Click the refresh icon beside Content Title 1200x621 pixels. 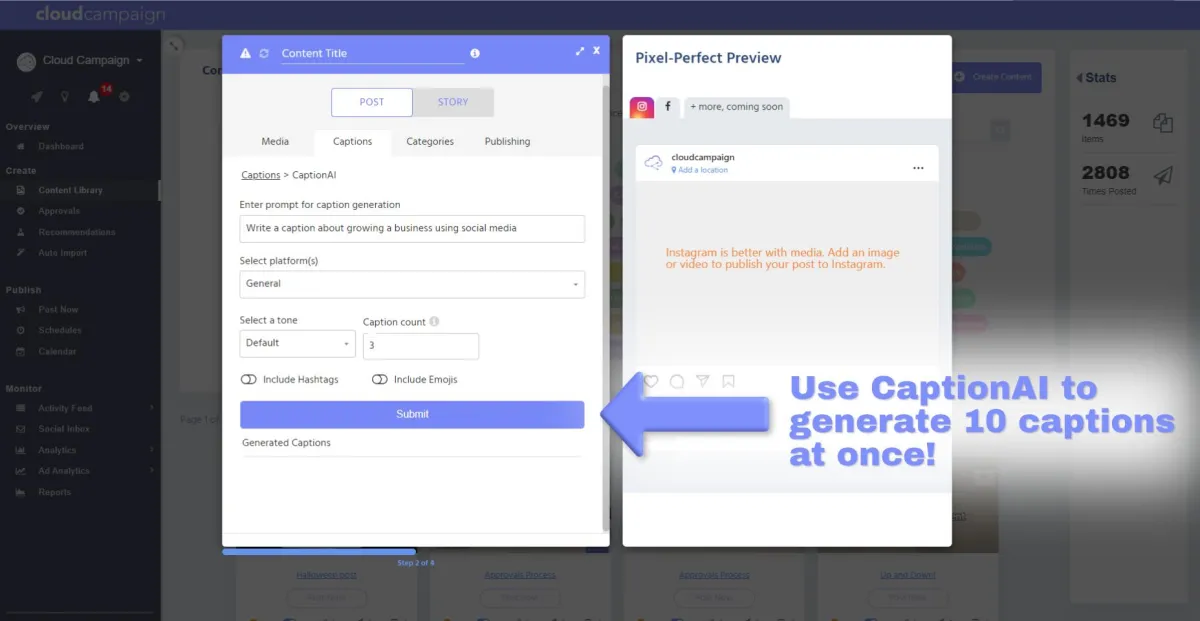point(264,53)
